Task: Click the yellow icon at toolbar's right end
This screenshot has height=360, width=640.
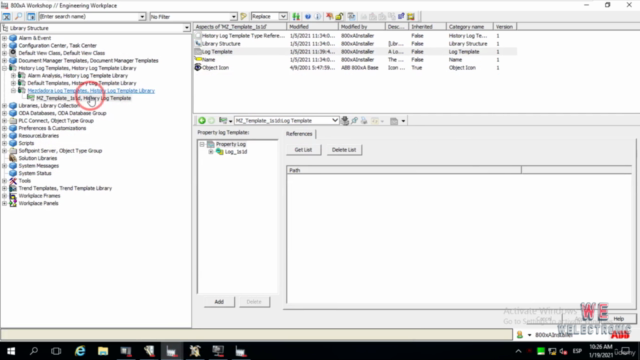Action: 411,17
